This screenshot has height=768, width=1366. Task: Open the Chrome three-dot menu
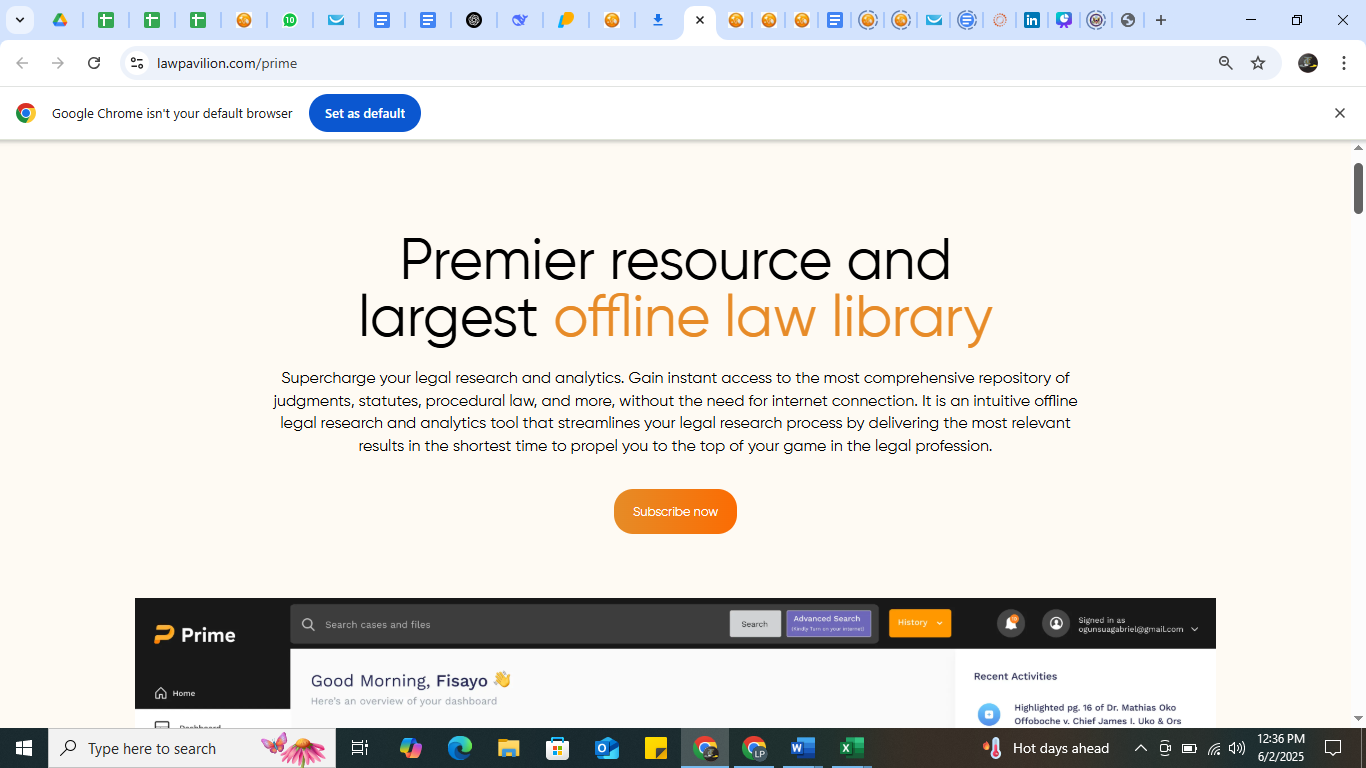coord(1344,63)
